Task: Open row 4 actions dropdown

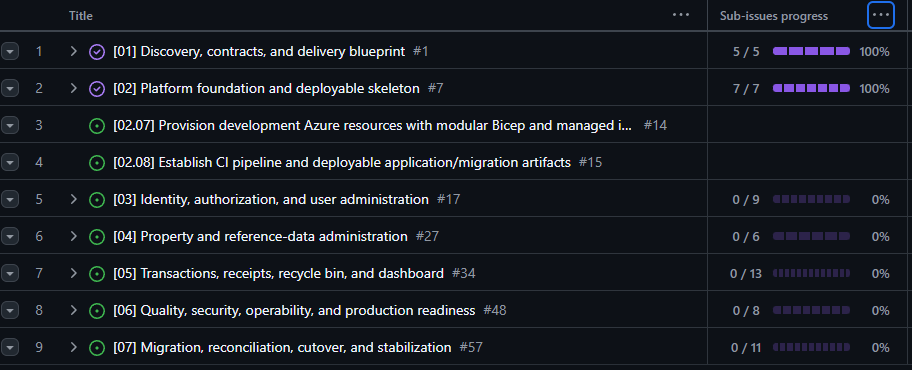Action: [10, 162]
